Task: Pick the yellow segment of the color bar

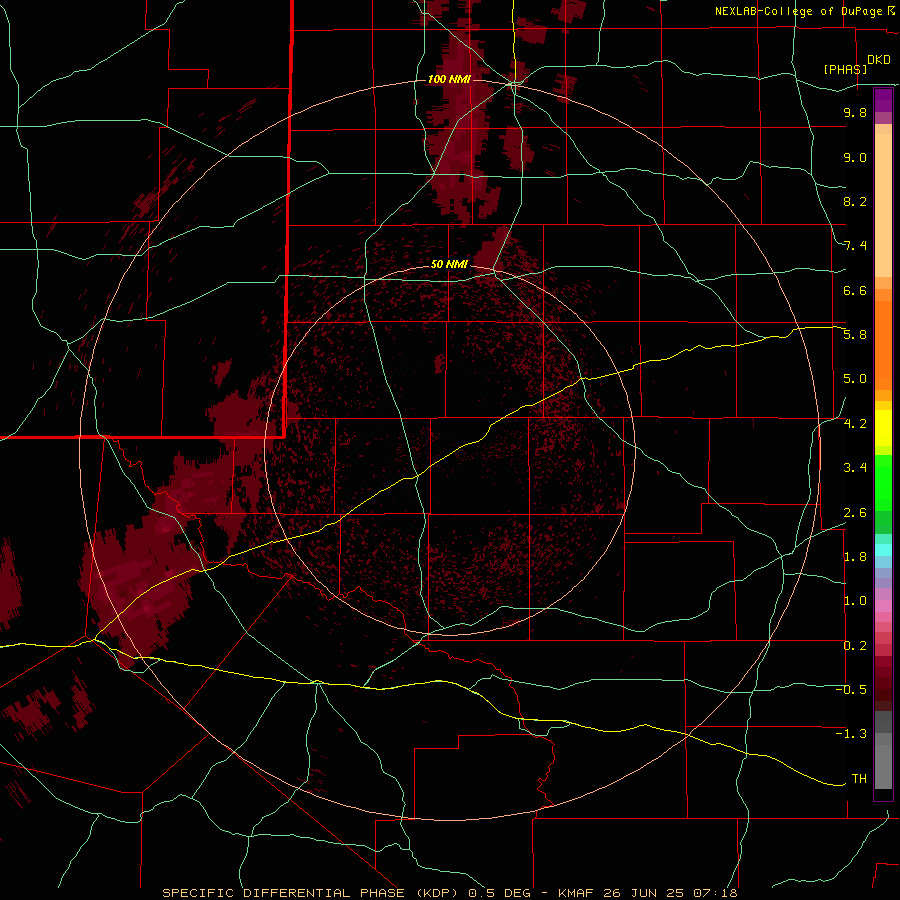Action: coord(883,428)
